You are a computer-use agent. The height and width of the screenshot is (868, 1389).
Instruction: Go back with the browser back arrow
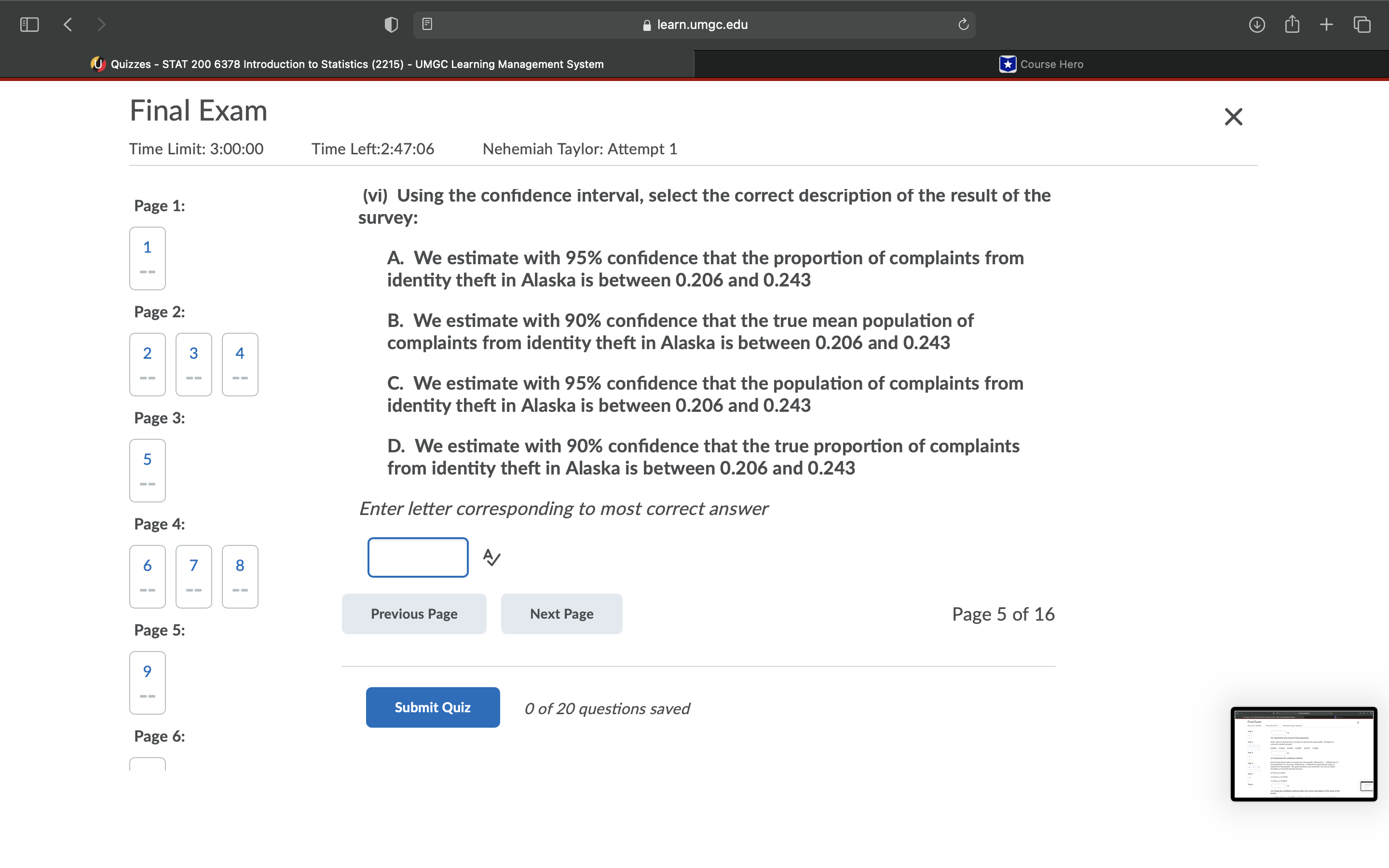68,25
